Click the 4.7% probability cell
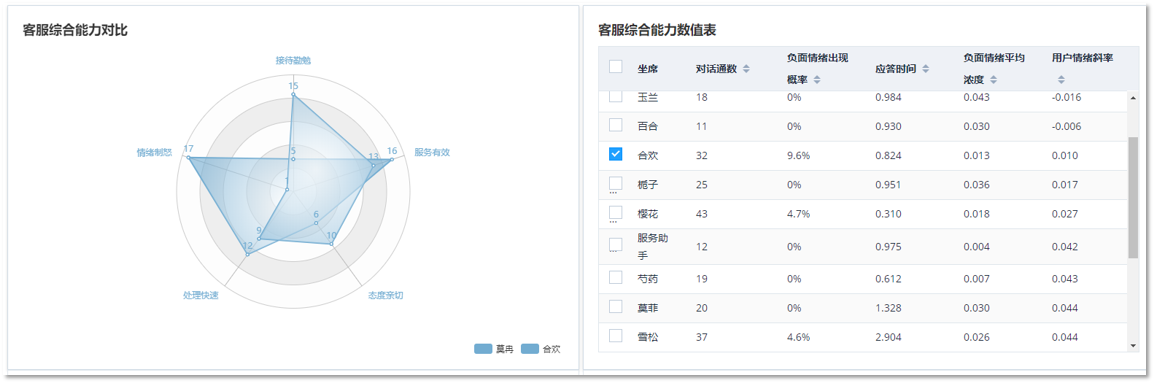Image resolution: width=1155 pixels, height=384 pixels. pos(798,214)
